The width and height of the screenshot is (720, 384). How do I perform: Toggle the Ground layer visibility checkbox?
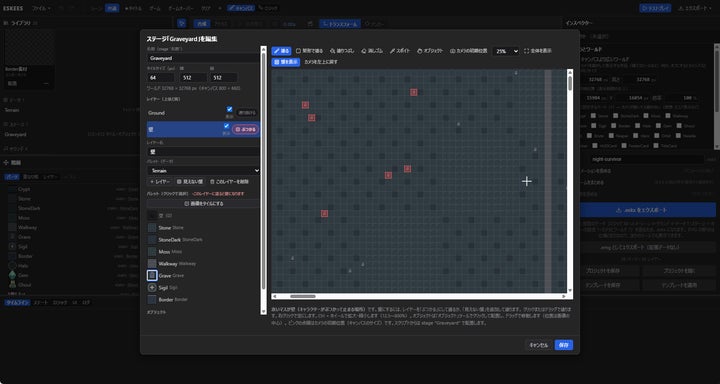tap(230, 109)
